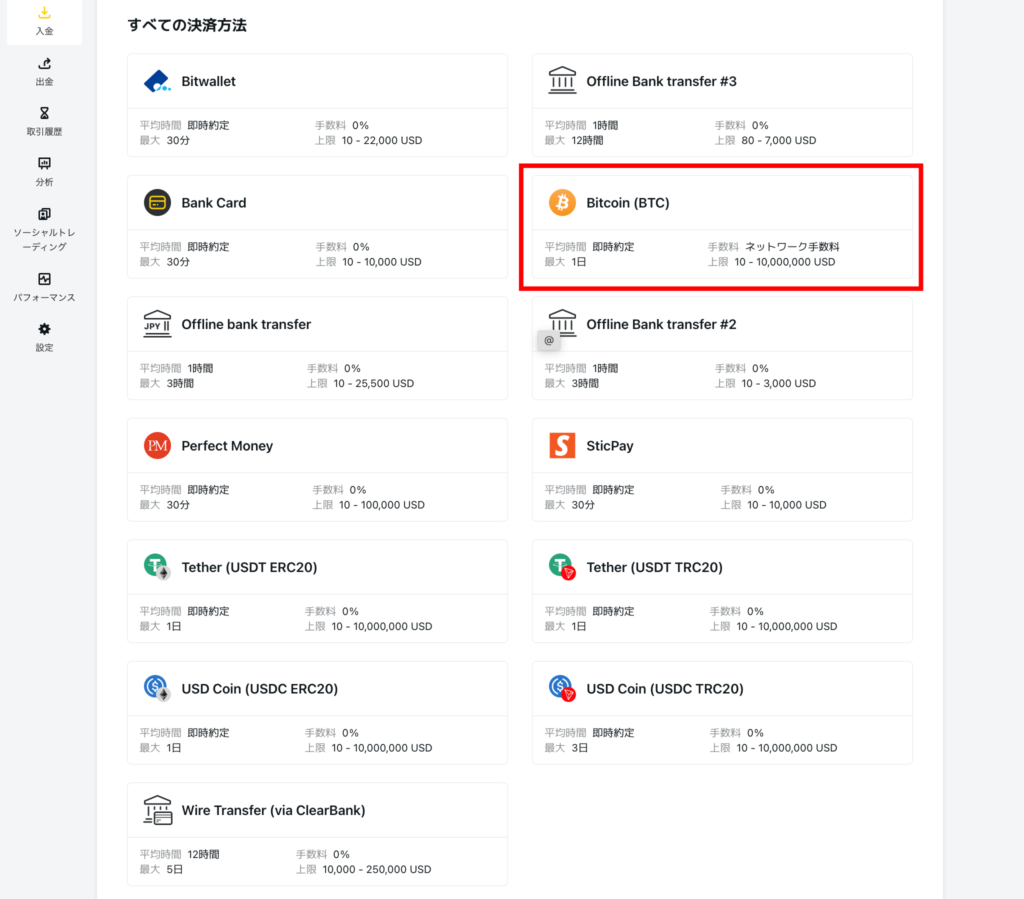Select the USD Coin (USDC ERC20) icon
The image size is (1024, 899).
(157, 688)
